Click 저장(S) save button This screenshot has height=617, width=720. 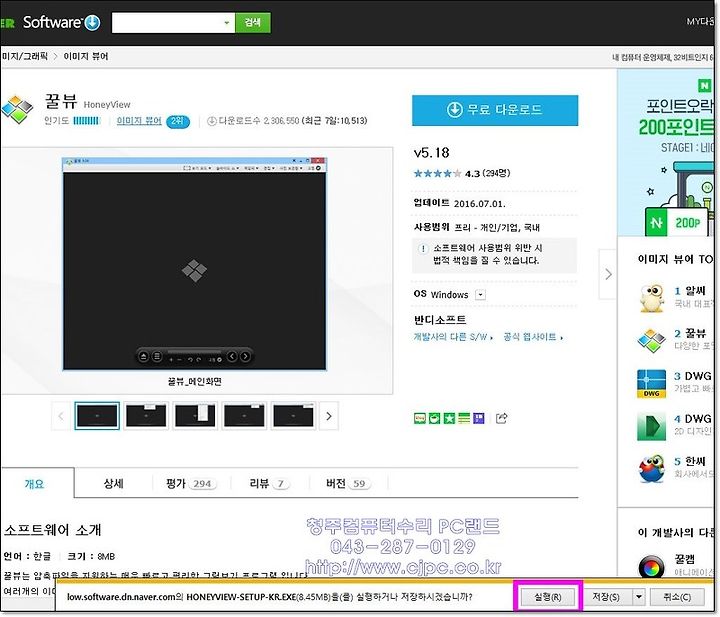tap(606, 597)
